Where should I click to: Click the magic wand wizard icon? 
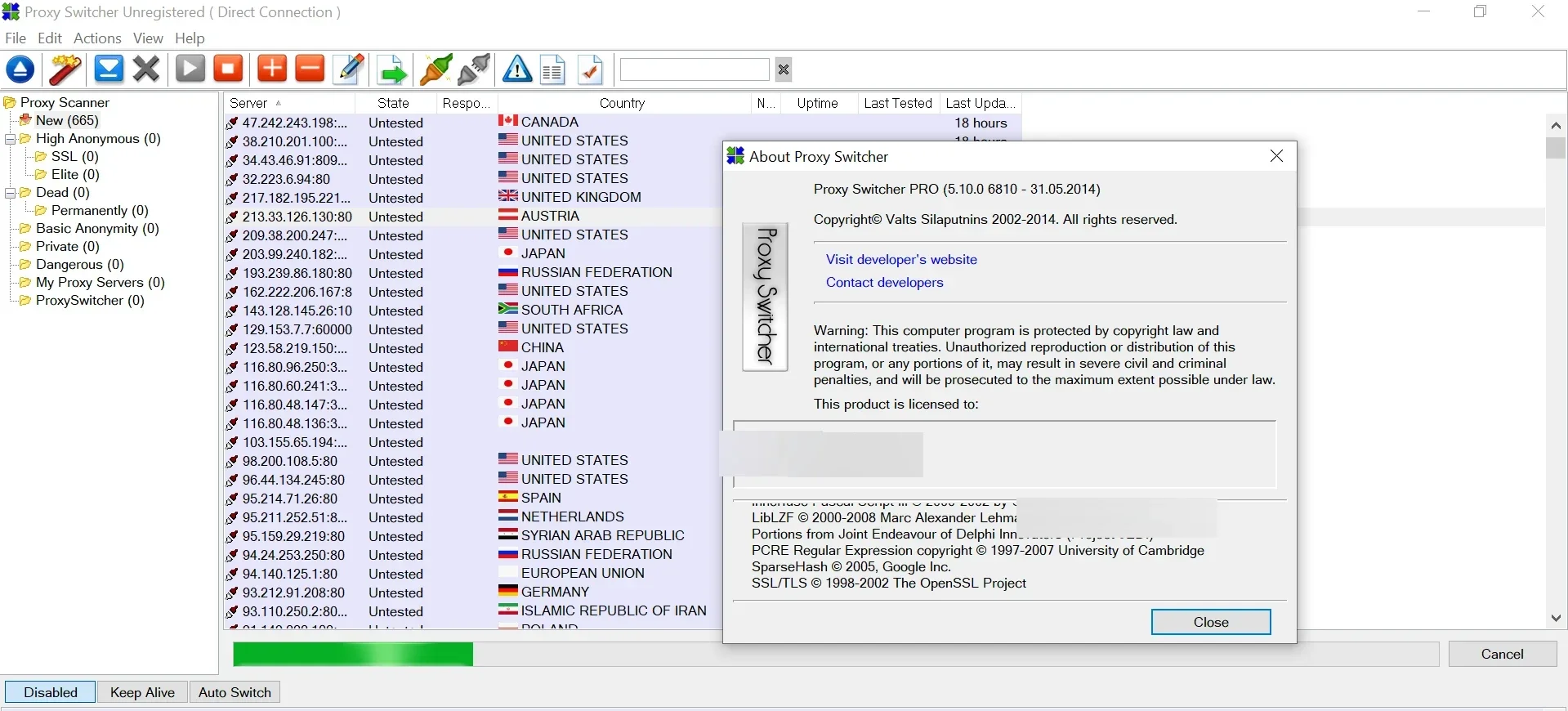tap(65, 69)
